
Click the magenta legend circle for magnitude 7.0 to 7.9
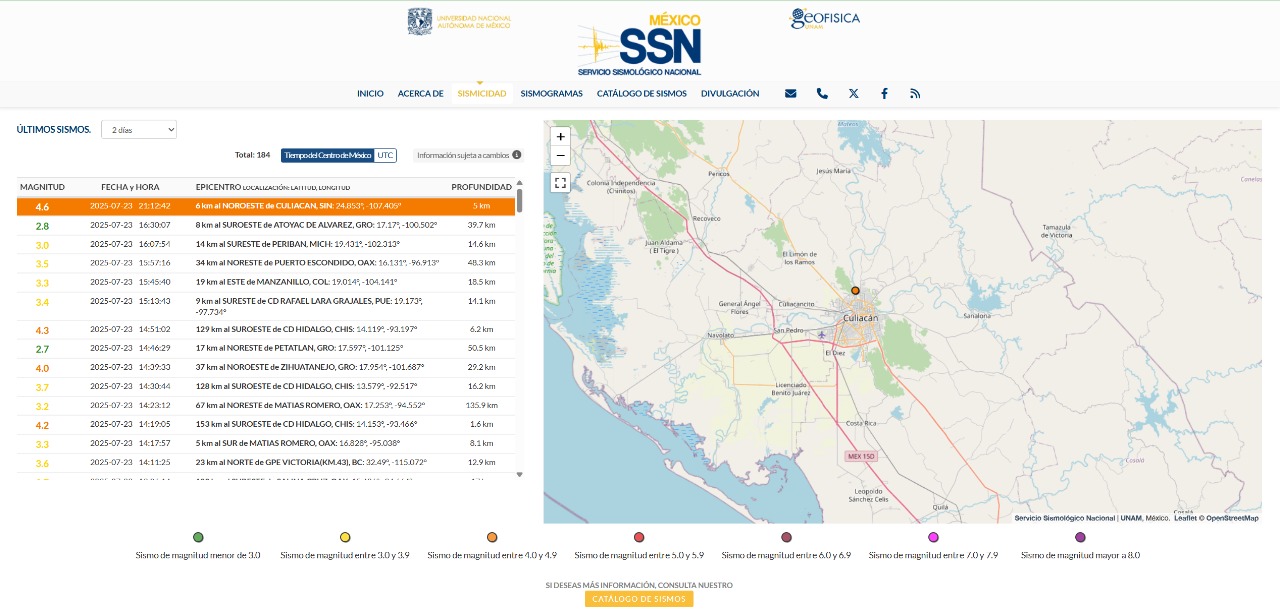click(x=933, y=537)
